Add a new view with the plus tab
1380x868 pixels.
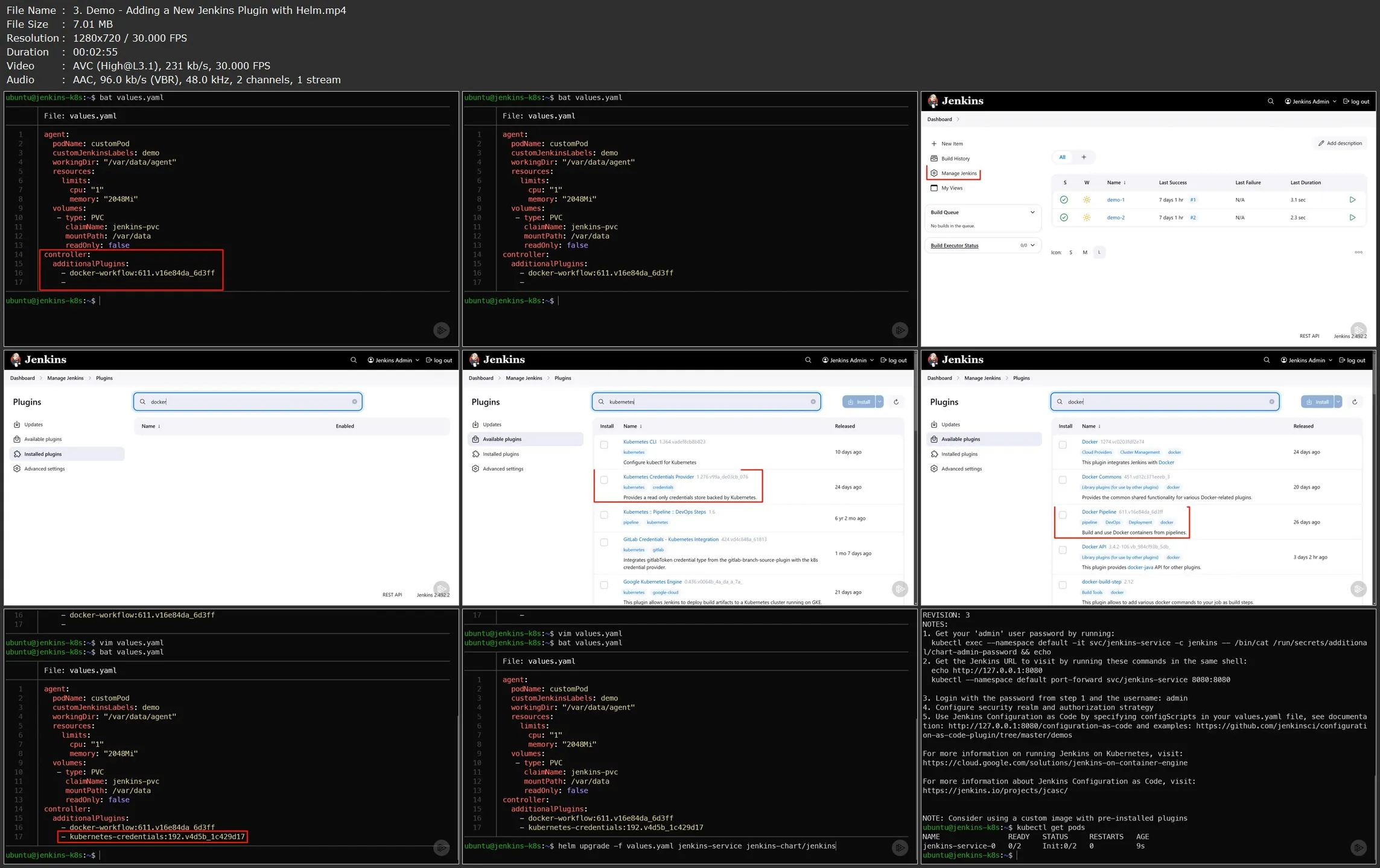1084,157
